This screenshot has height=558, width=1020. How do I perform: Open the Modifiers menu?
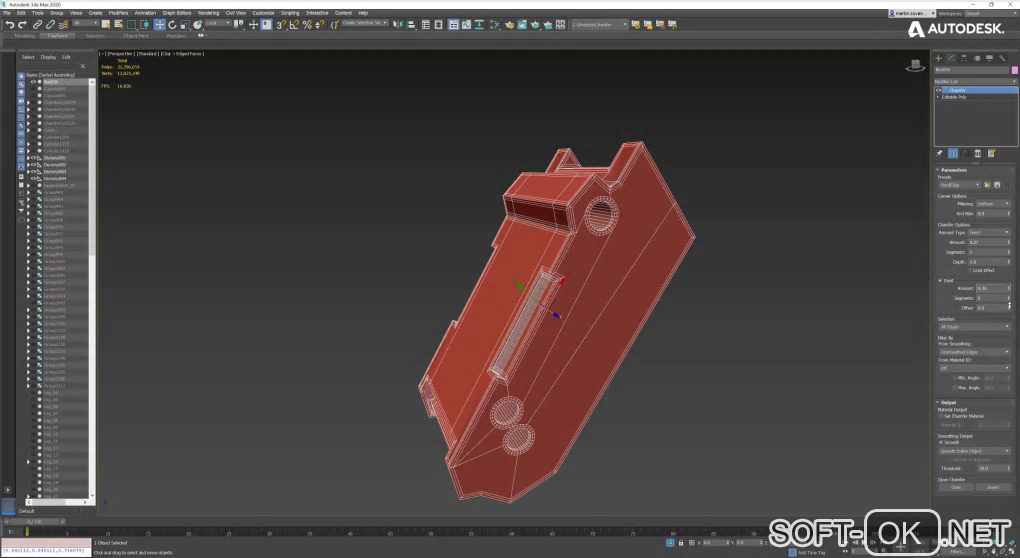[x=118, y=13]
